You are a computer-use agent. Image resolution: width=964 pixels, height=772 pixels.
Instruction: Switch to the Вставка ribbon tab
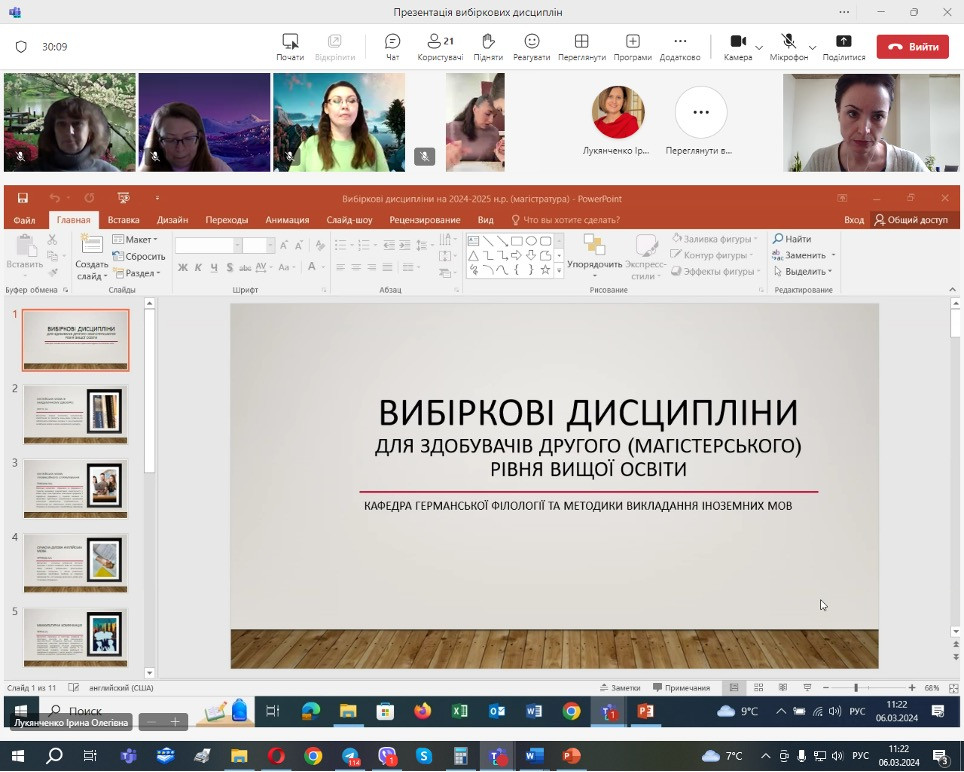click(x=123, y=220)
